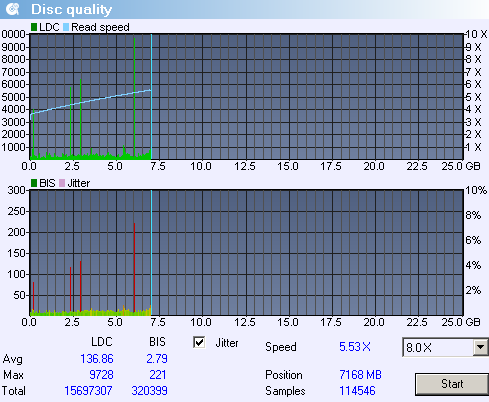Click the LDC average value 136.86

[97, 359]
